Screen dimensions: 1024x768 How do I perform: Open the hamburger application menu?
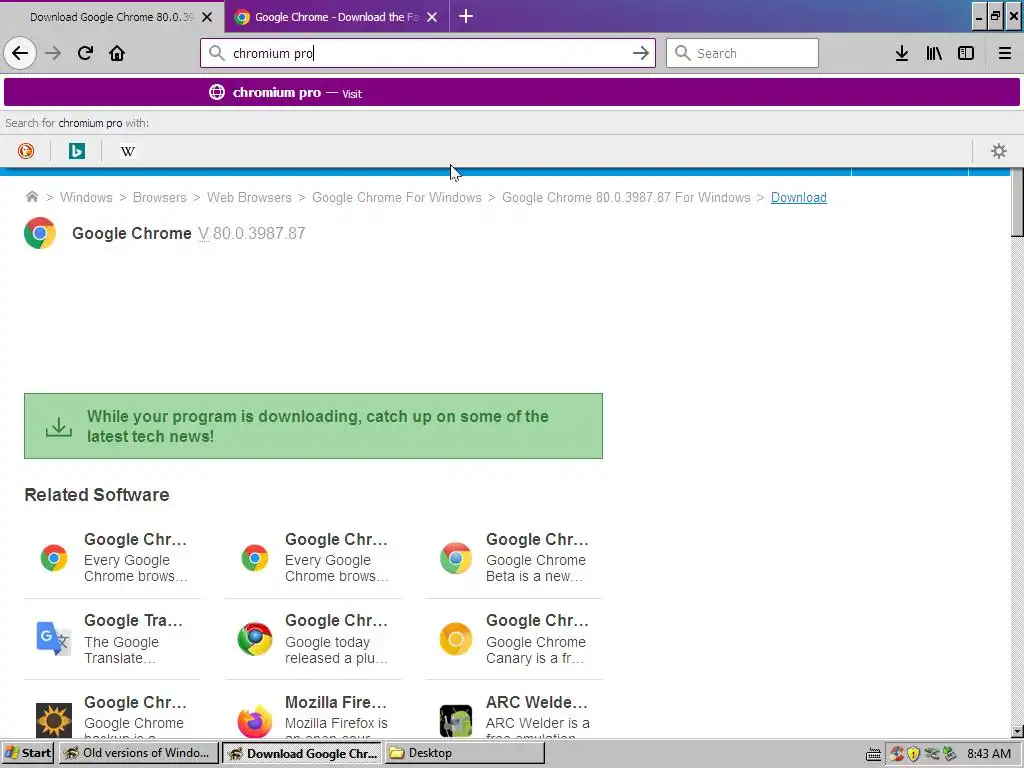click(x=1005, y=53)
